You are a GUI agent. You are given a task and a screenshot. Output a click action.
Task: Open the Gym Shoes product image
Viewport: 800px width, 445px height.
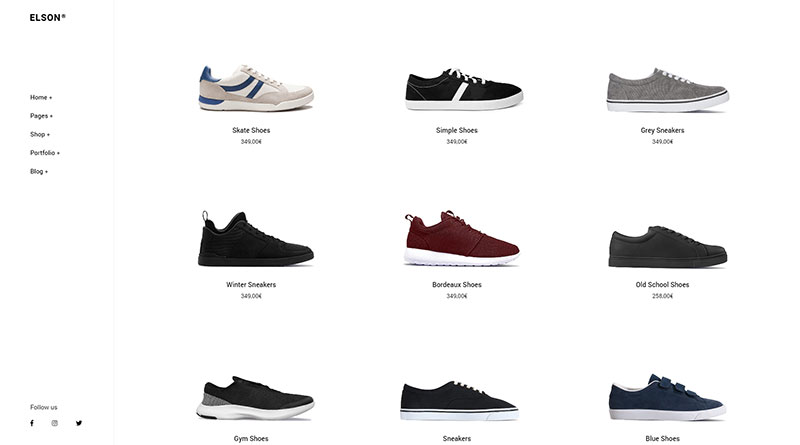click(x=255, y=398)
